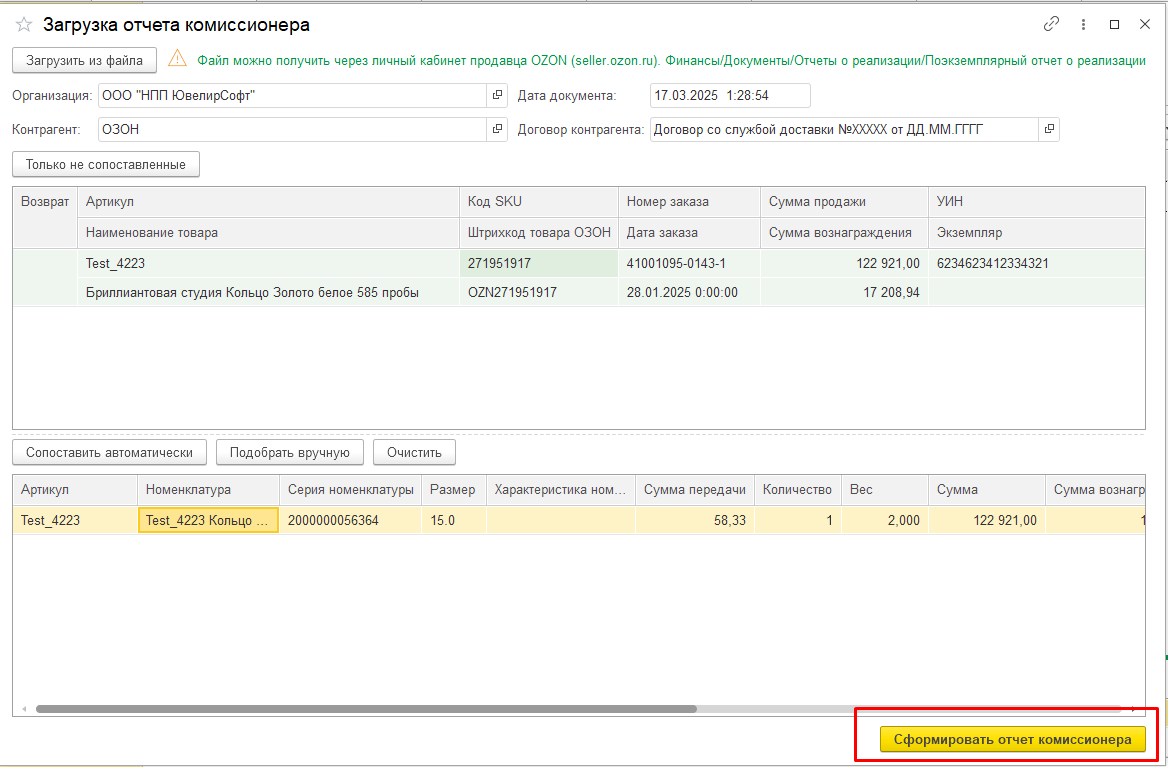Click Дата заказа column header
The width and height of the screenshot is (1168, 767).
click(689, 232)
